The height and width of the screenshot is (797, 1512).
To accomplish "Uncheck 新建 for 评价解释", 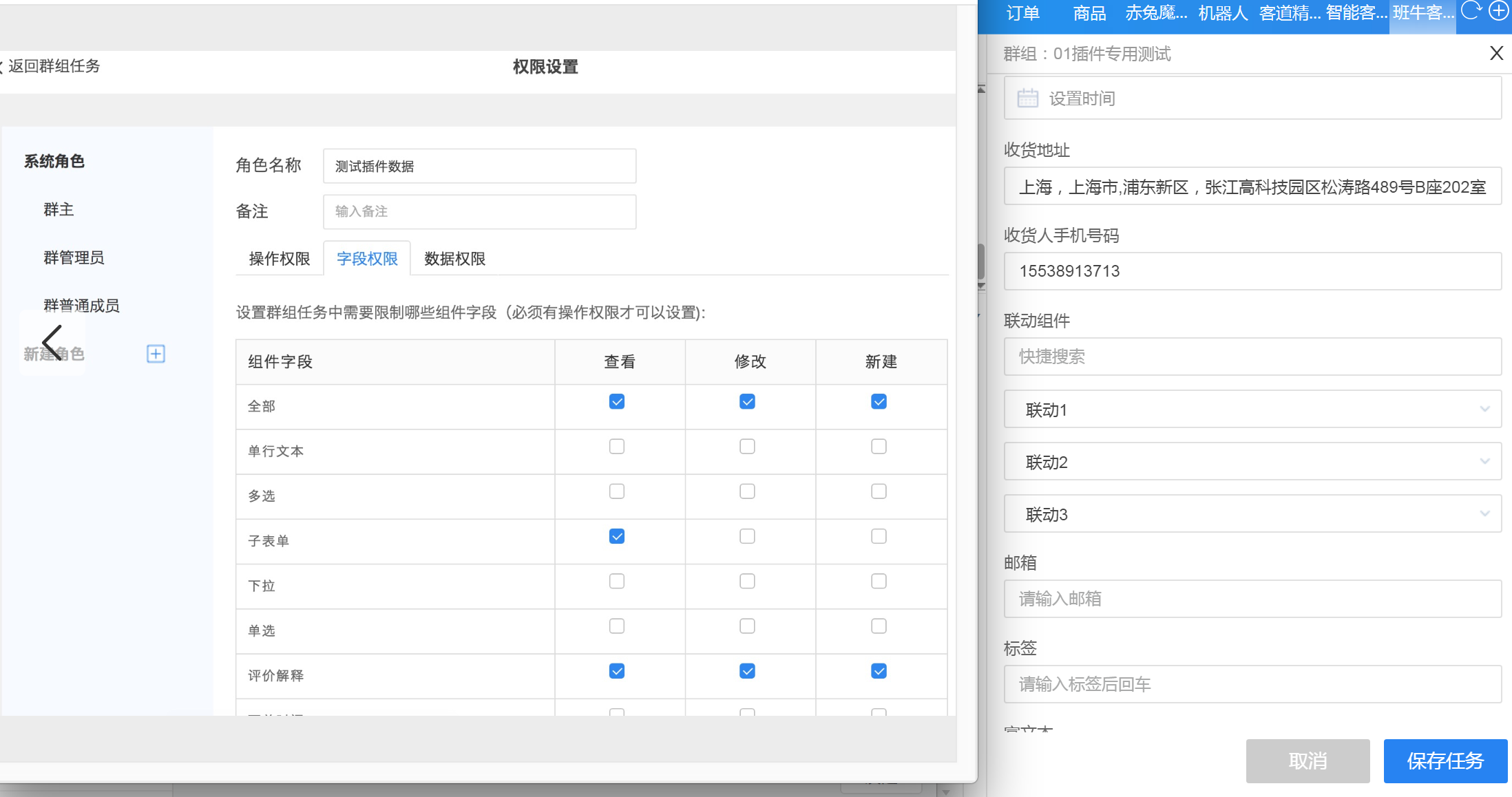I will 879,671.
